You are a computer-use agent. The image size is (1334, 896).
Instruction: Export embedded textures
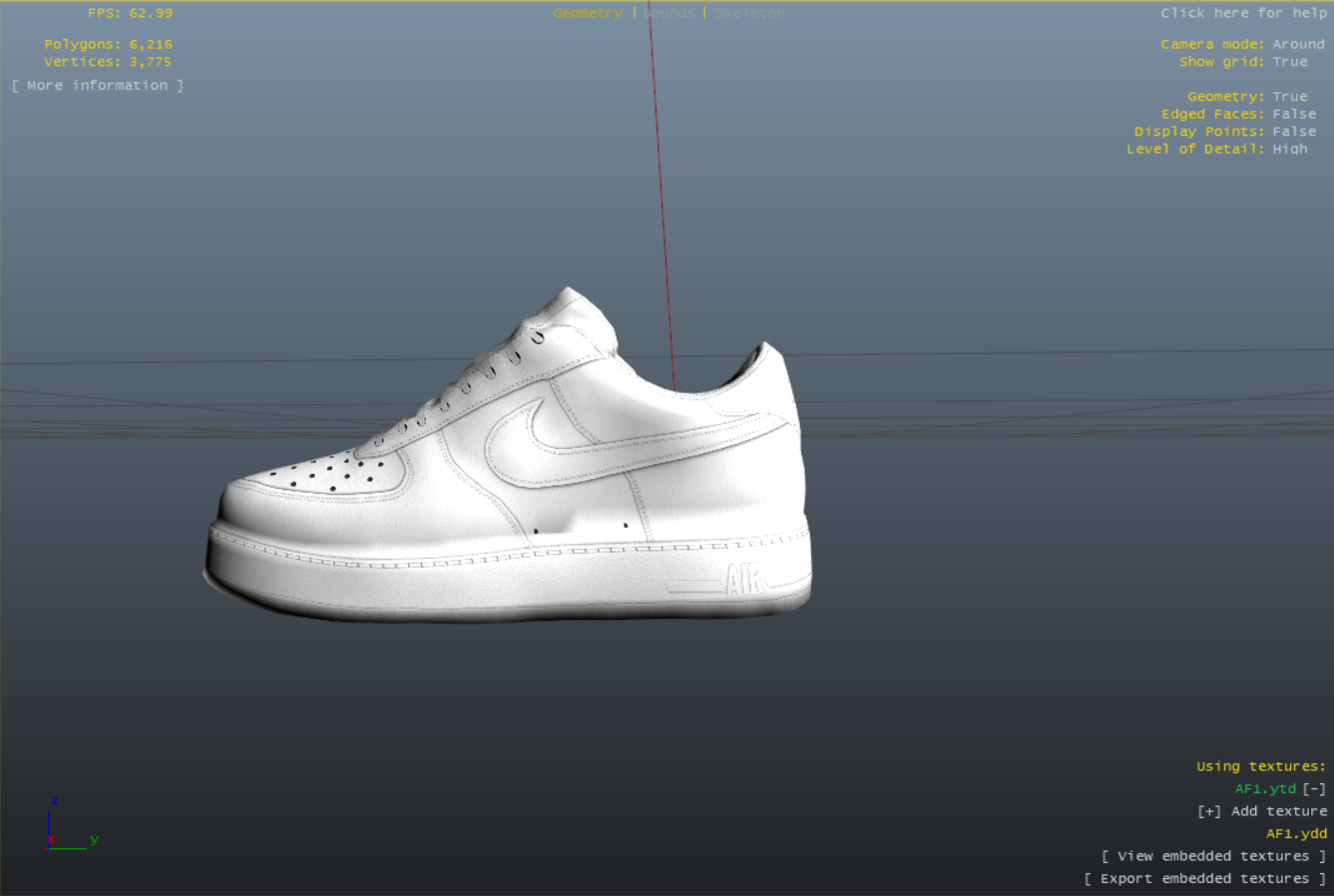1204,879
